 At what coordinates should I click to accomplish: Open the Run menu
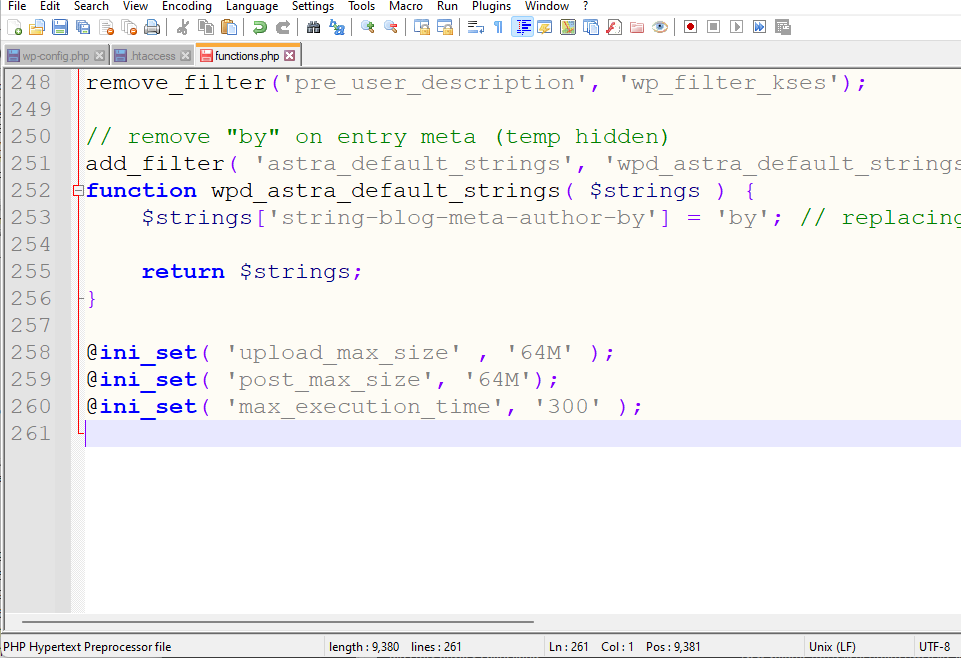pyautogui.click(x=447, y=6)
